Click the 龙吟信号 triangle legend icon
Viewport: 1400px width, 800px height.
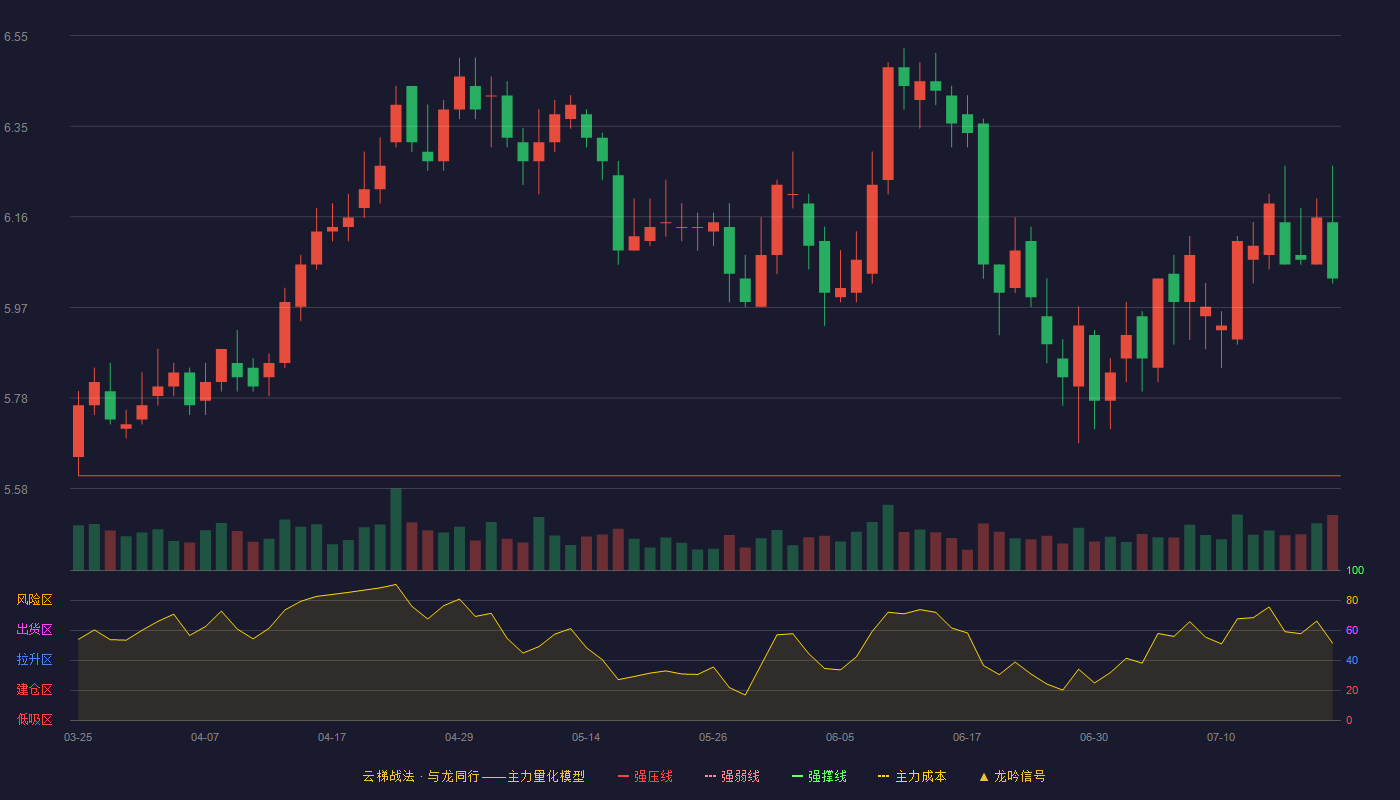click(x=984, y=776)
